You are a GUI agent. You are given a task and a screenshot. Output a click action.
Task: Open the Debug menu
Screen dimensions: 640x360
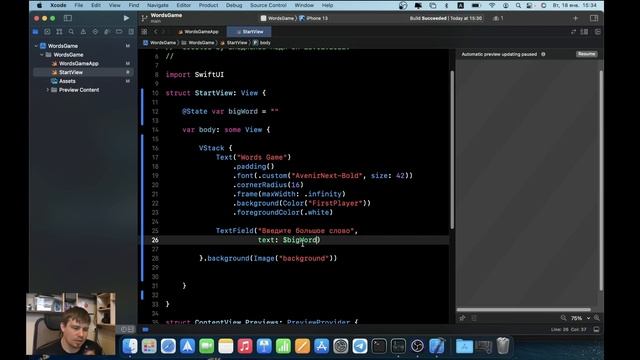[234, 5]
